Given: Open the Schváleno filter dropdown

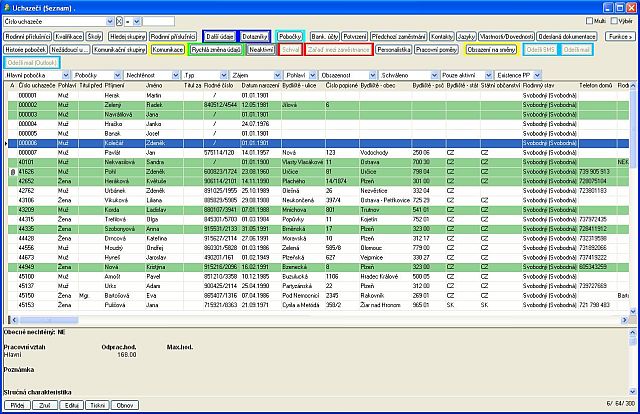Looking at the screenshot, I should coord(434,75).
